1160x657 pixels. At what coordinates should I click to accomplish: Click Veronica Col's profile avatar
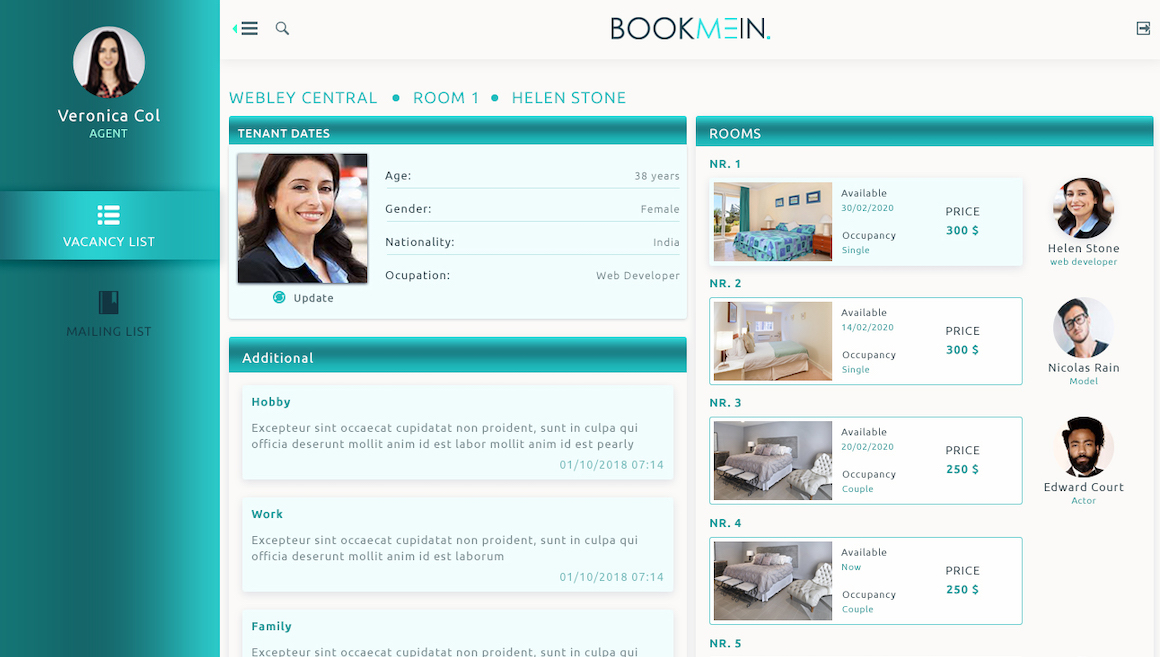coord(109,62)
